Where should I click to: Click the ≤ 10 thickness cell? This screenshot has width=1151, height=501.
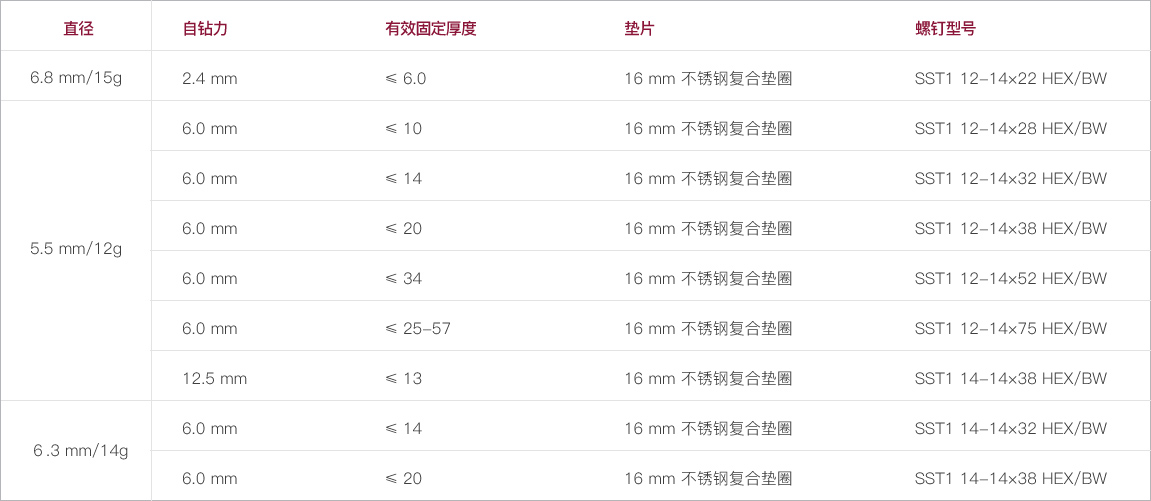coord(404,128)
